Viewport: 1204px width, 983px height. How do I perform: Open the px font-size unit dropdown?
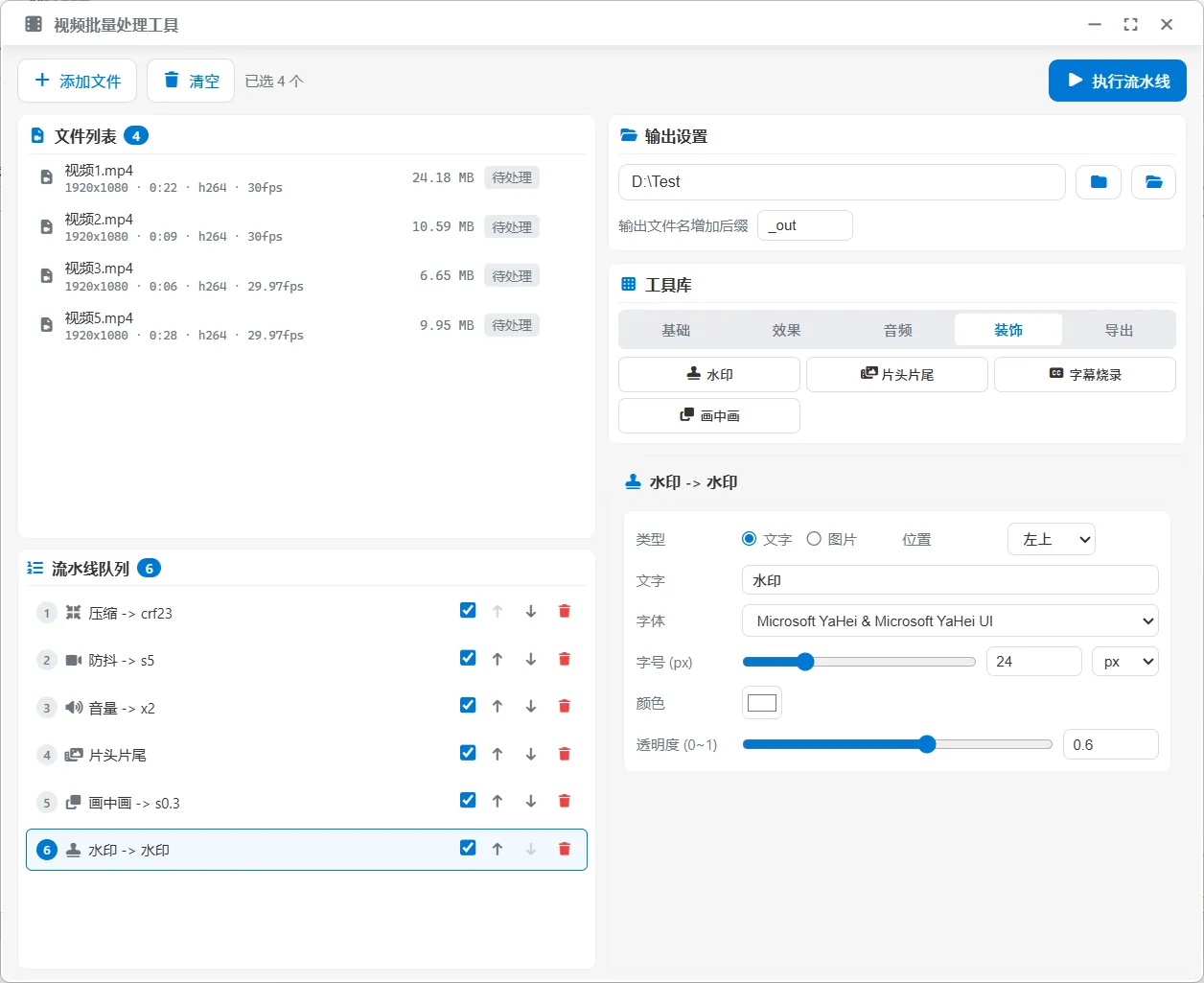tap(1125, 662)
